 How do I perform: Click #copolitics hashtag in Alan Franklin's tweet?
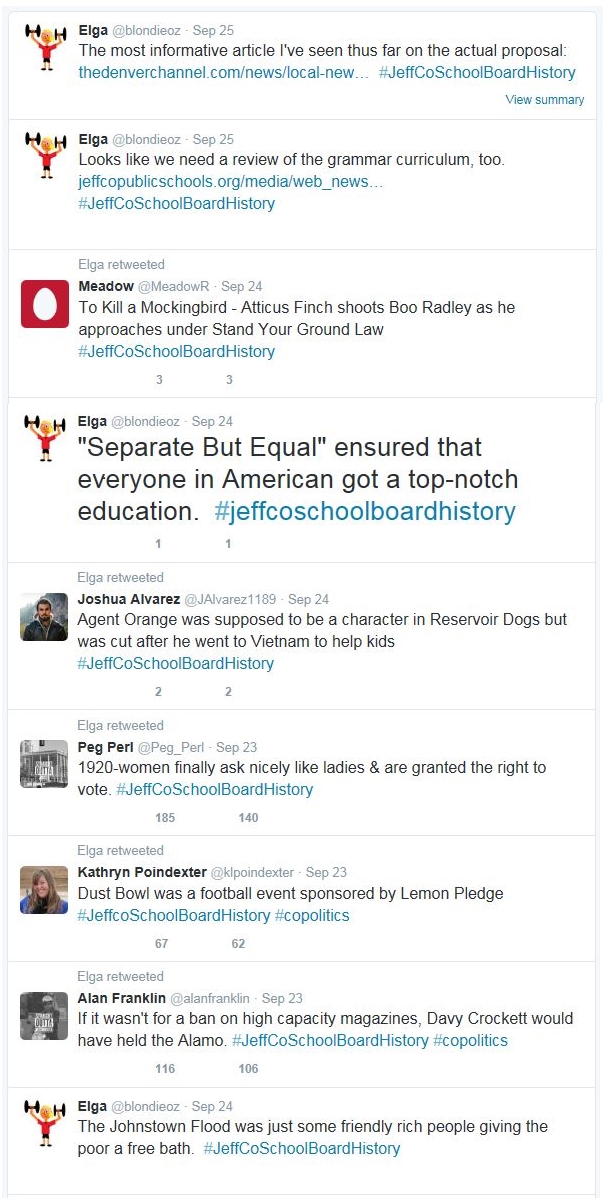[470, 1040]
